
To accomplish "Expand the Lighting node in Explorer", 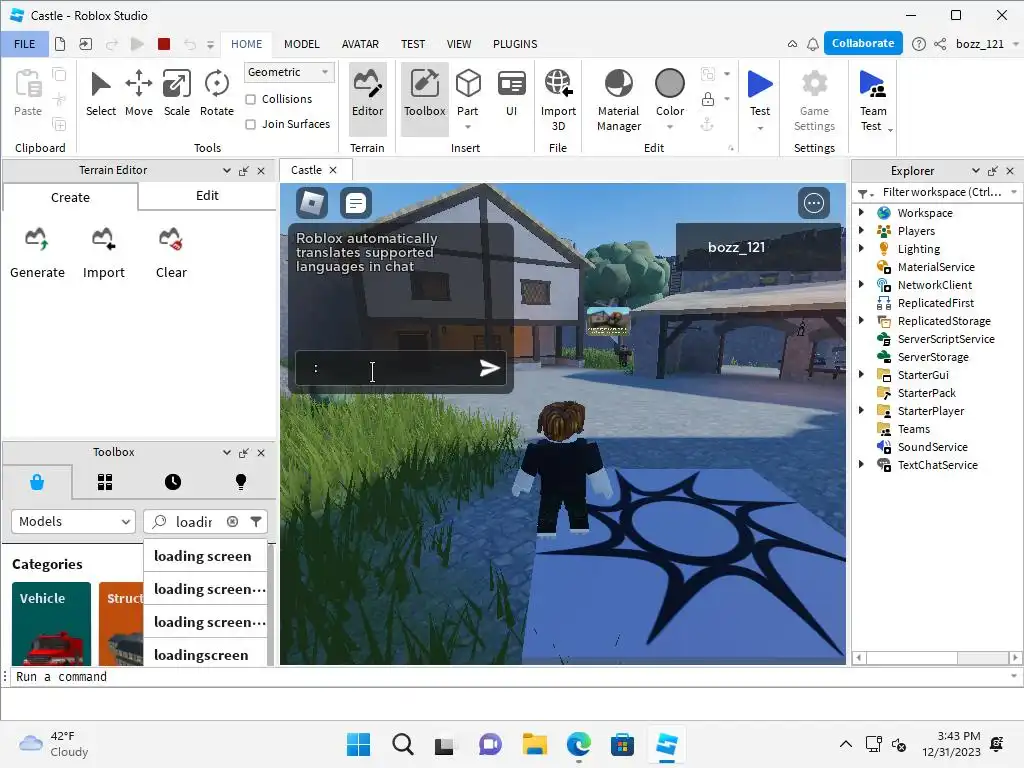I will (x=861, y=248).
